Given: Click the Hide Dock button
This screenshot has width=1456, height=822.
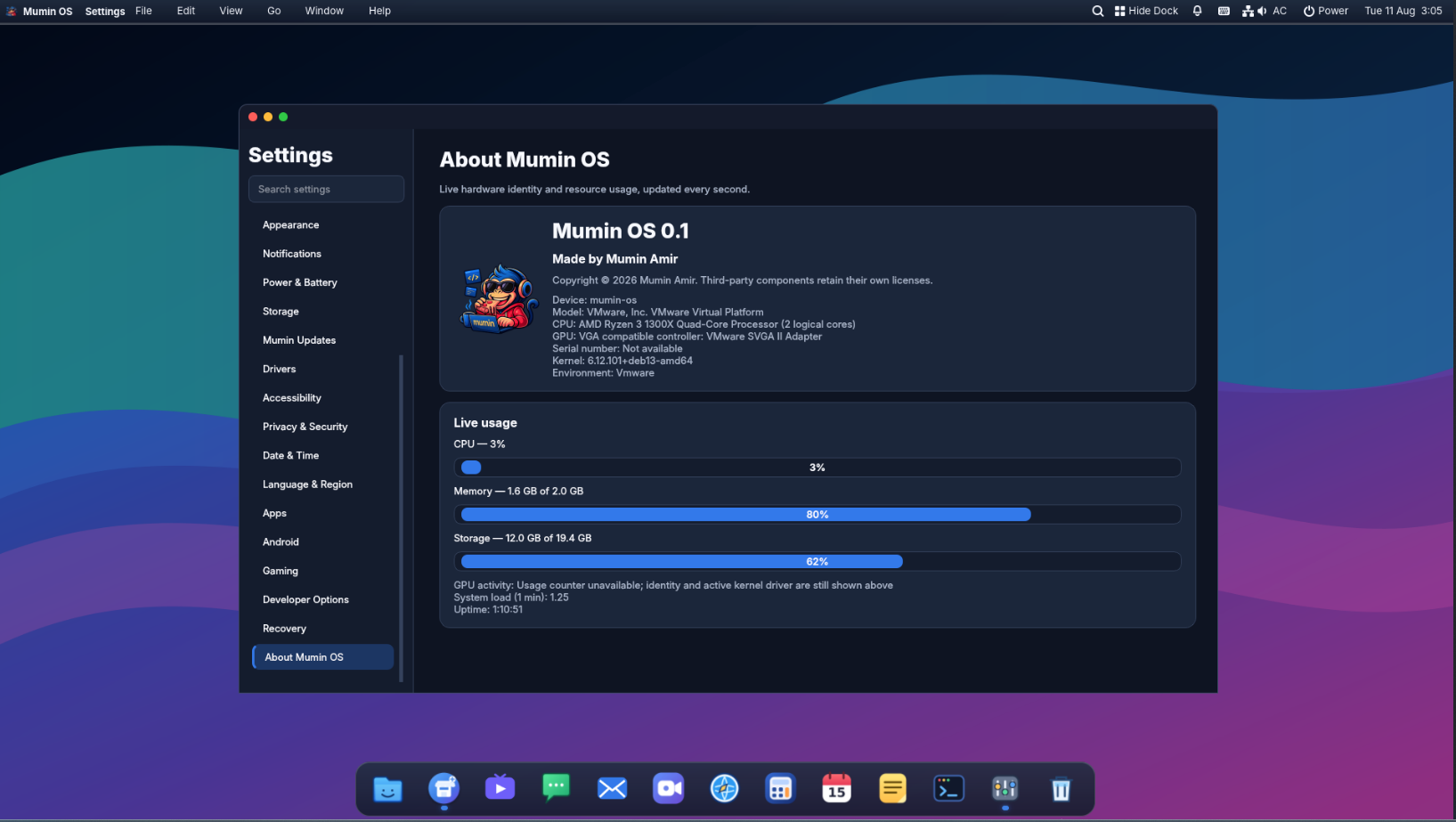Looking at the screenshot, I should tap(1146, 11).
